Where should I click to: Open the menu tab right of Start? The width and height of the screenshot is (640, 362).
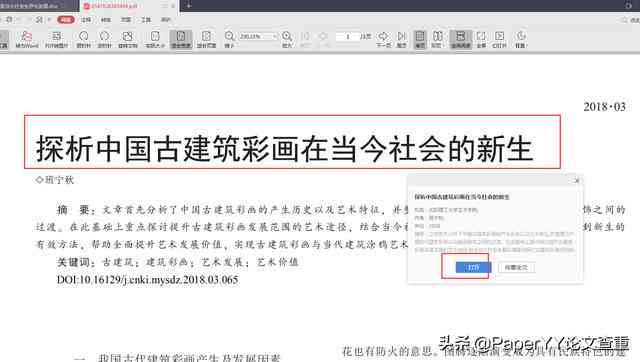[86, 20]
